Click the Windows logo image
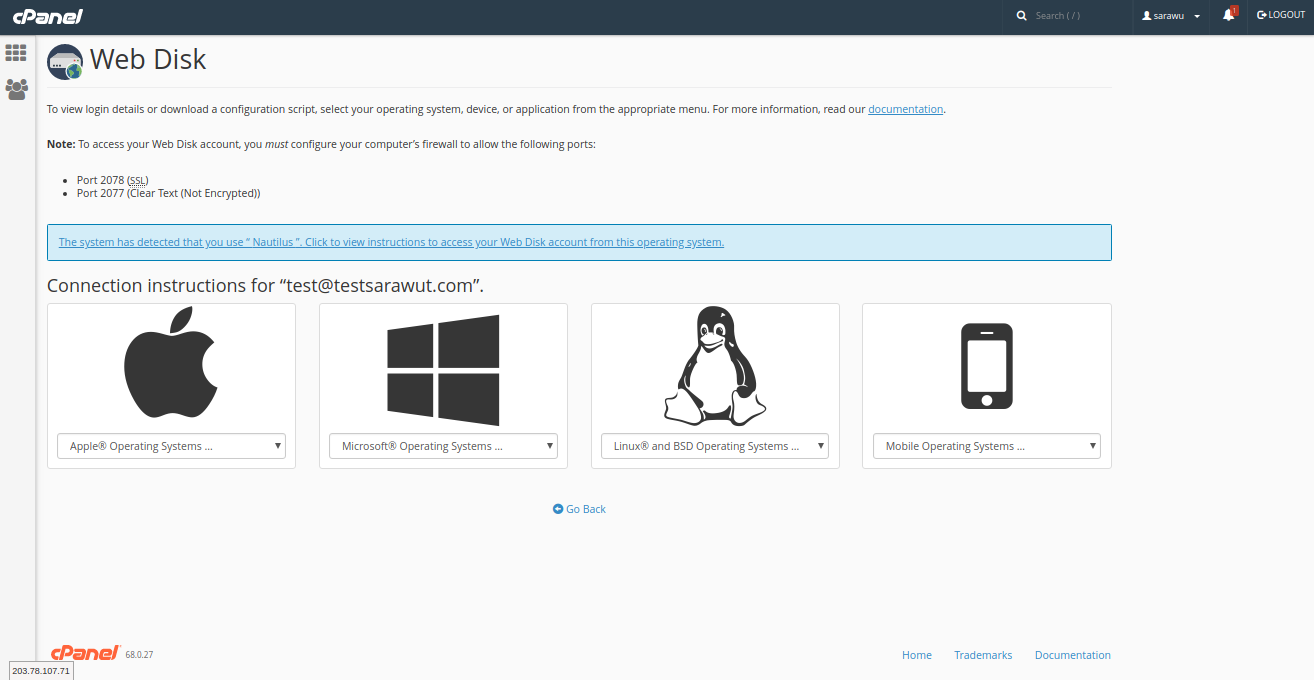 coord(443,369)
